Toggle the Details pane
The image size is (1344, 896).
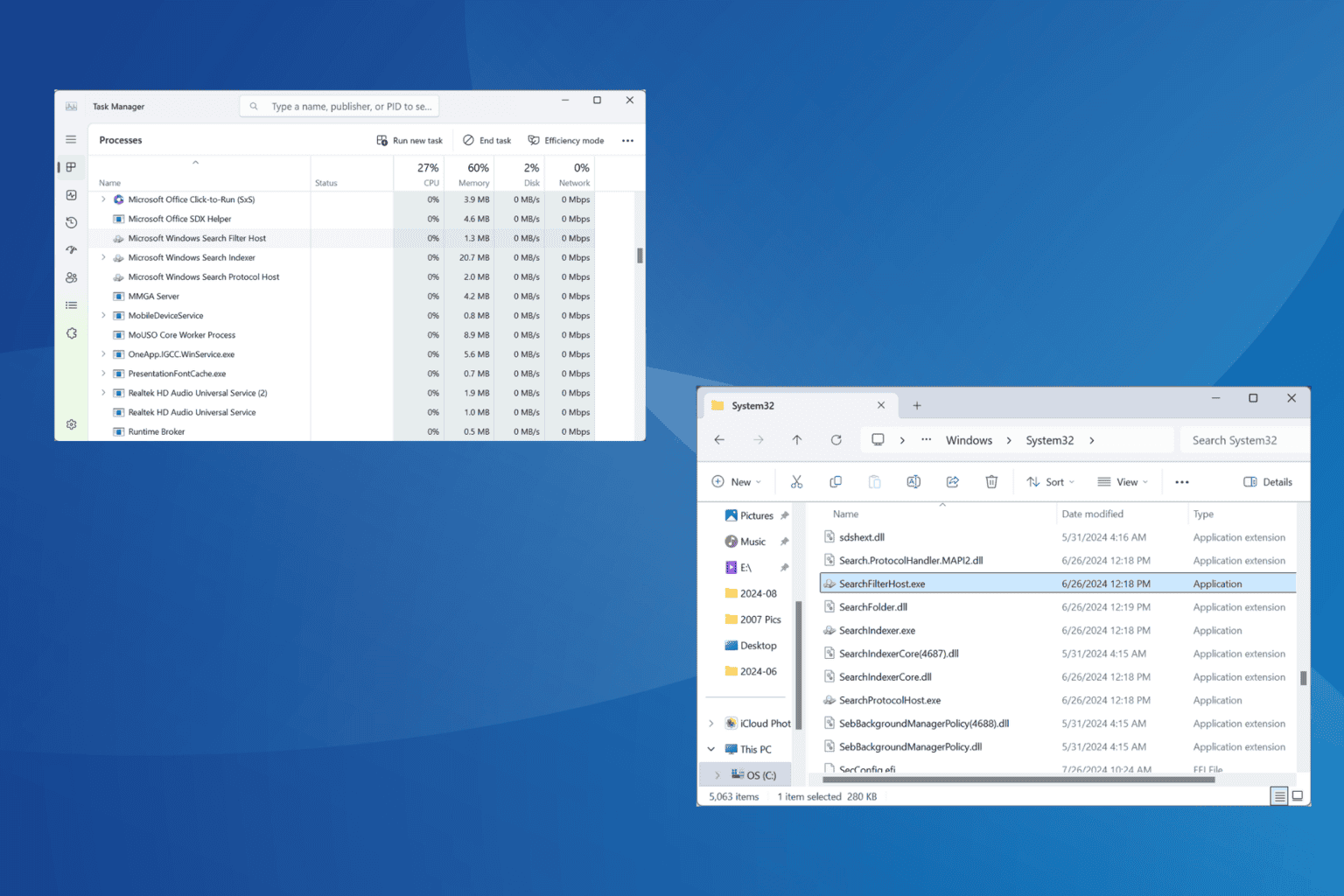click(x=1268, y=482)
